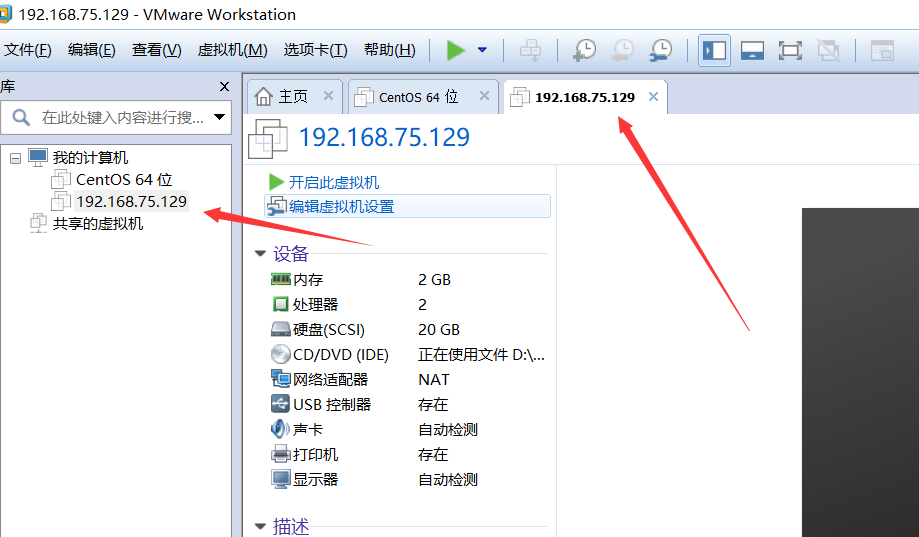Click the black VM preview thumbnail

pyautogui.click(x=860, y=372)
